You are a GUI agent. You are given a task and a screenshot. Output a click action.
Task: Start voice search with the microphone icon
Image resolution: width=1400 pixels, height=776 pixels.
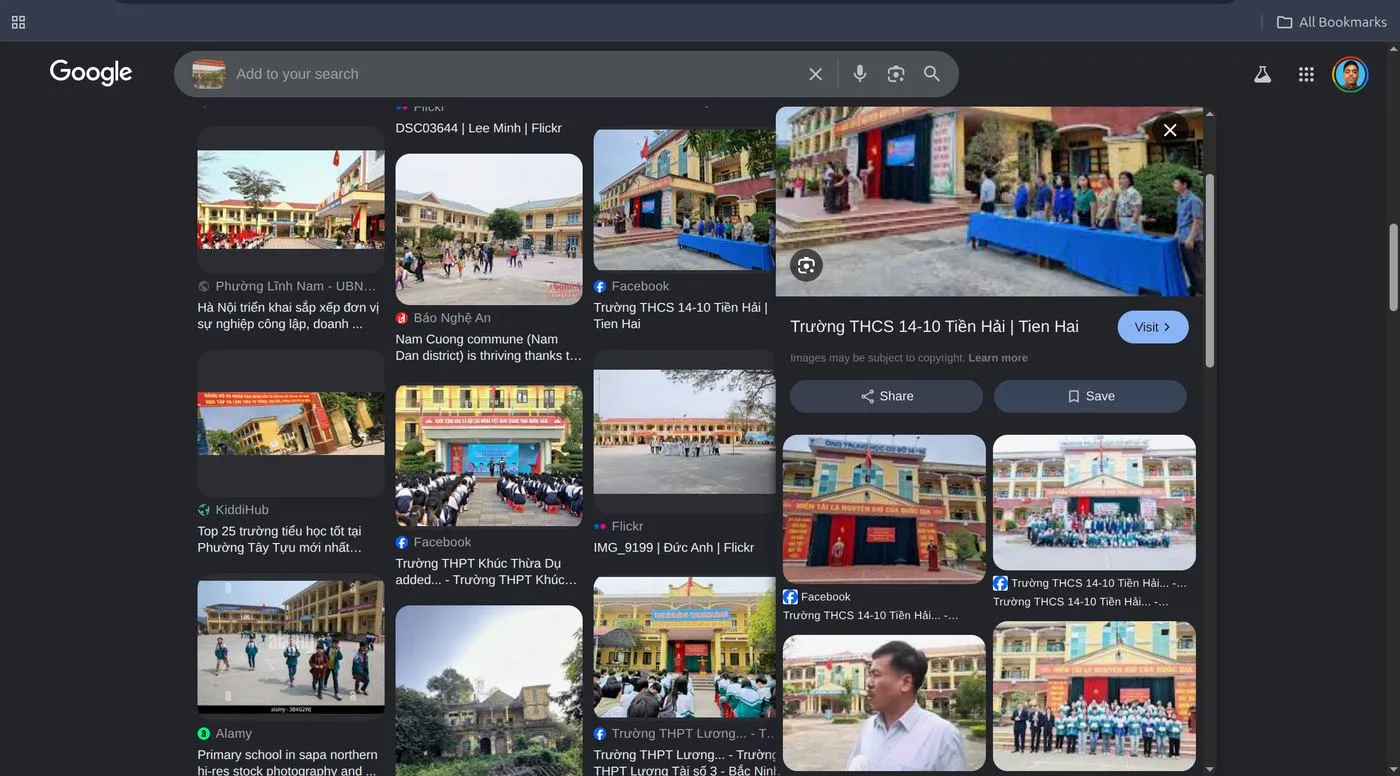click(860, 74)
